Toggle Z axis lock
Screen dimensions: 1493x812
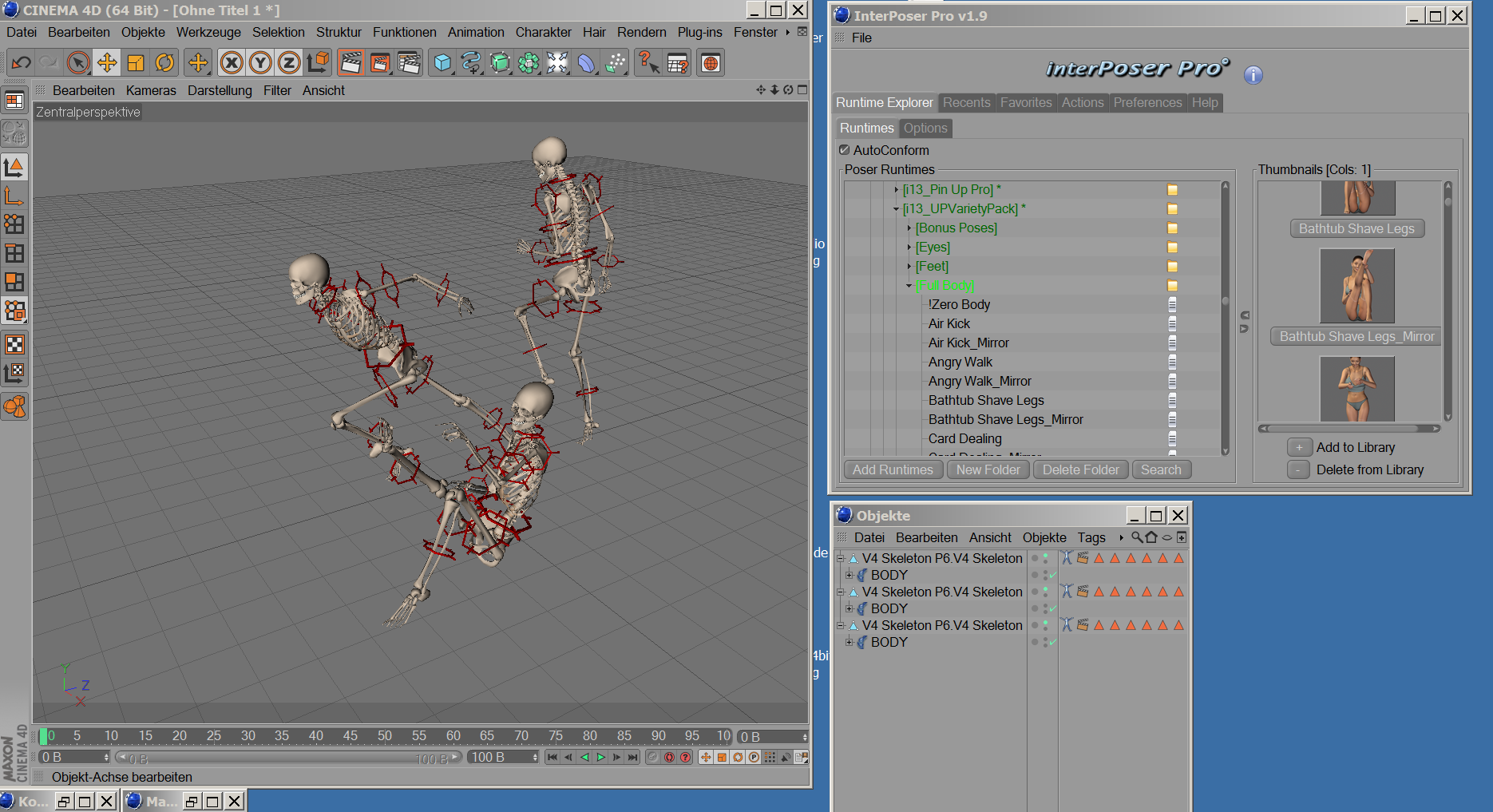coord(289,62)
